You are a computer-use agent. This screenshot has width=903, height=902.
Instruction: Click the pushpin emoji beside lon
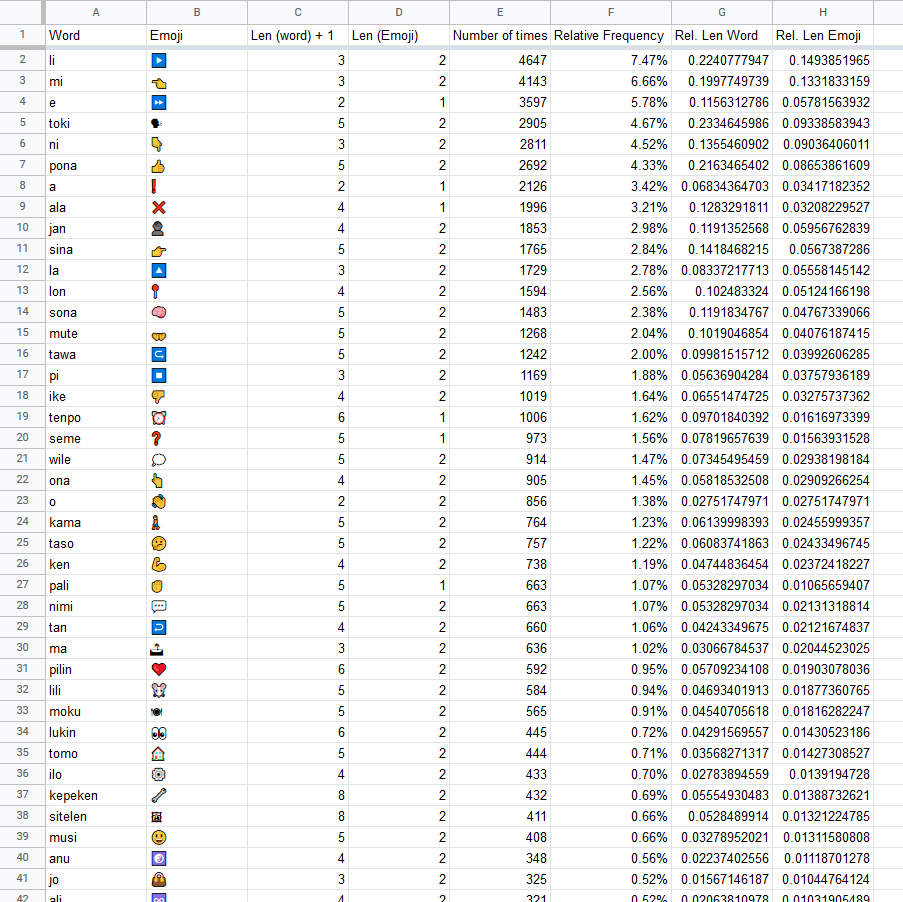point(155,291)
